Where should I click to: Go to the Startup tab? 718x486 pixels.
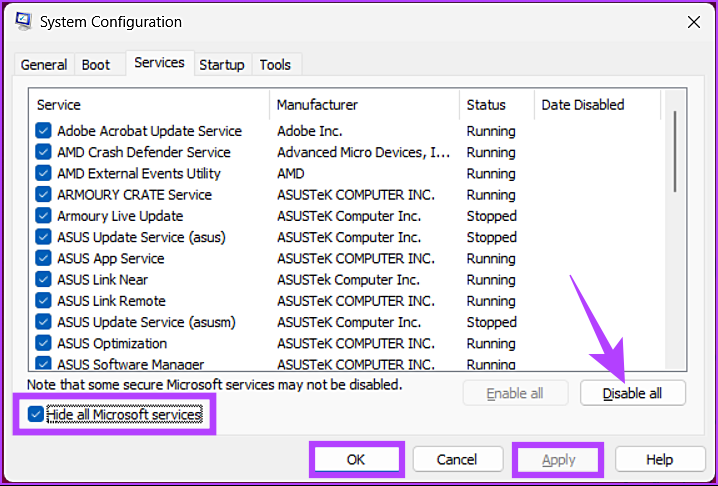click(222, 65)
